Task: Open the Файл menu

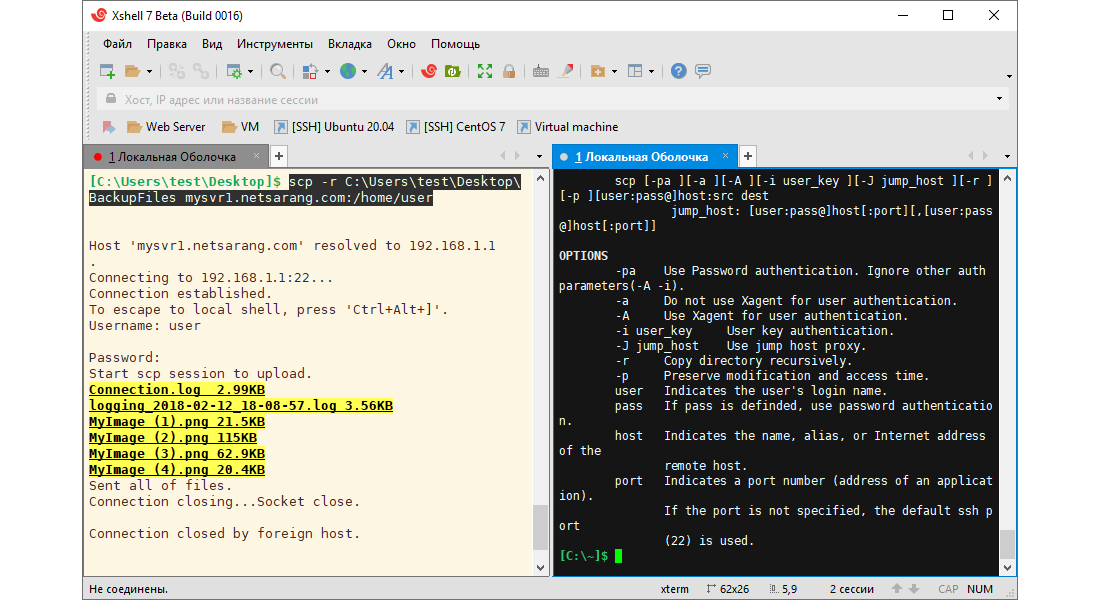Action: [117, 44]
